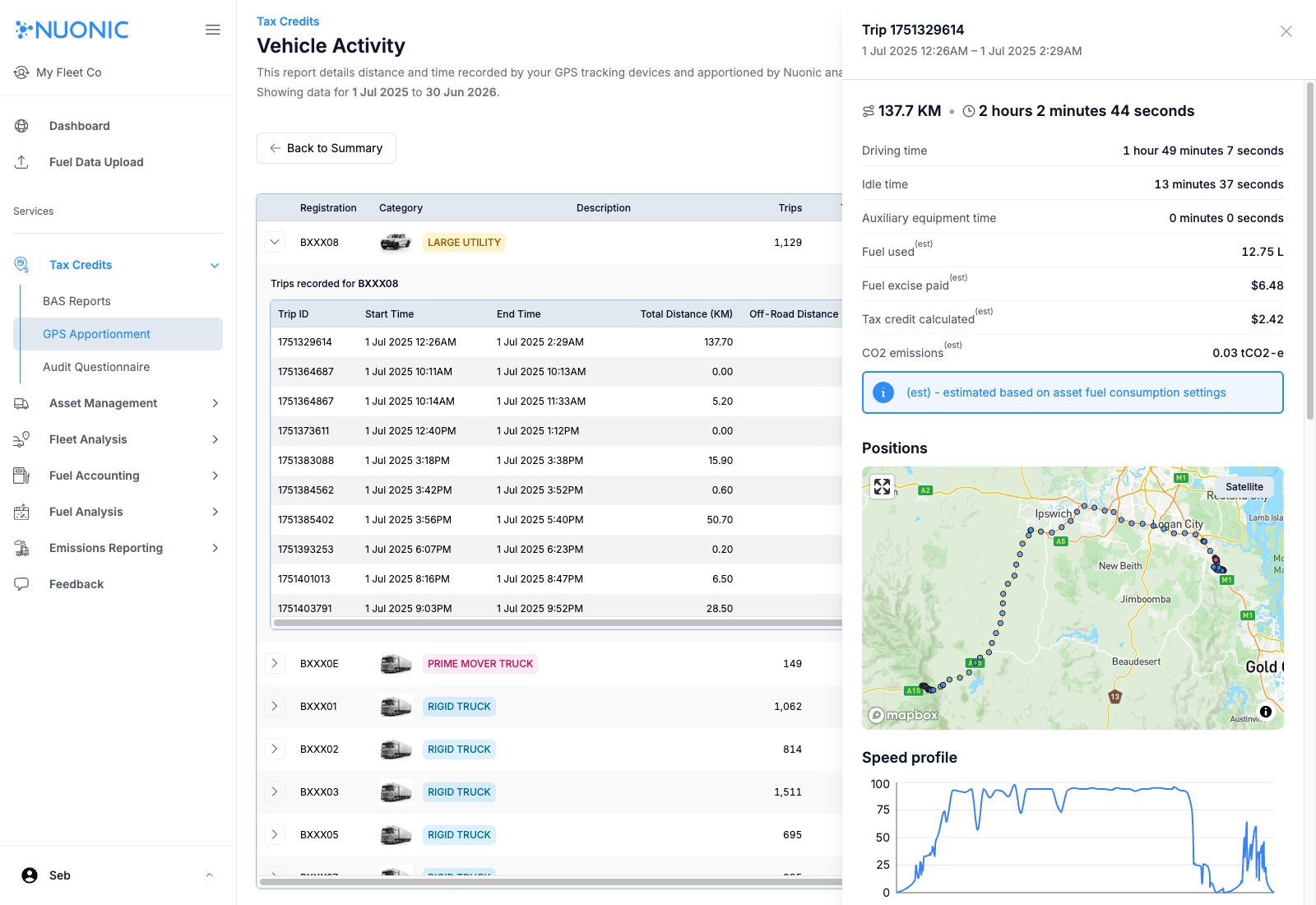Screen dimensions: 1316x905
Task: Close the Trip 1751329614 panel
Action: tap(1286, 31)
